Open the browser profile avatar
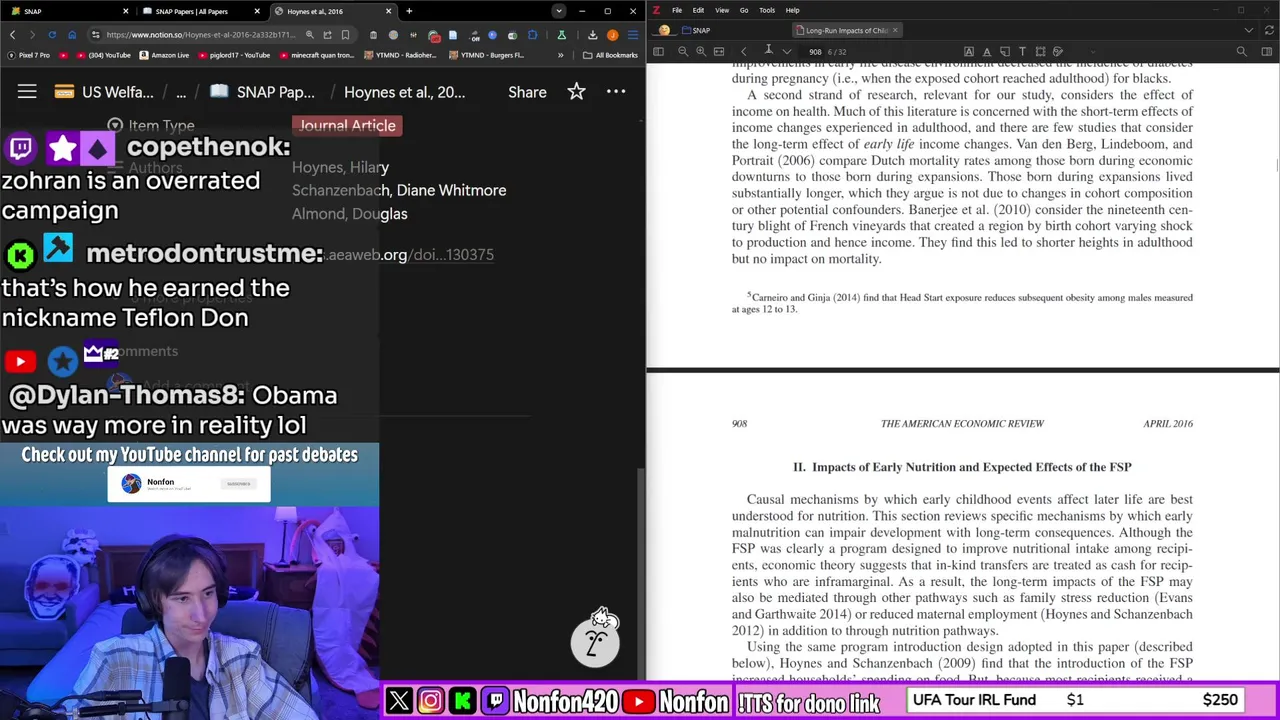 click(x=612, y=35)
